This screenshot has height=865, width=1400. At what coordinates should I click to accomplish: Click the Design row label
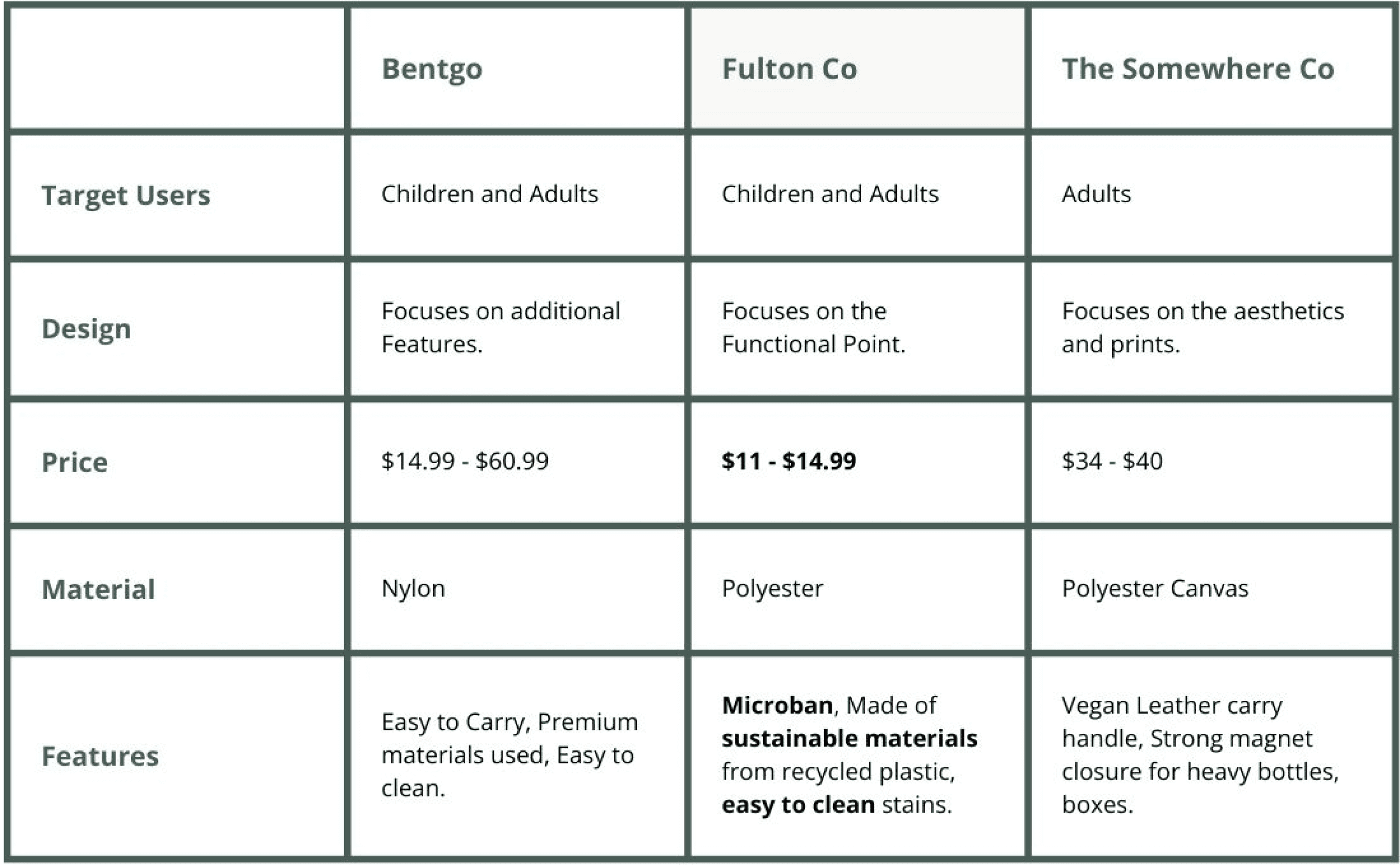(87, 329)
